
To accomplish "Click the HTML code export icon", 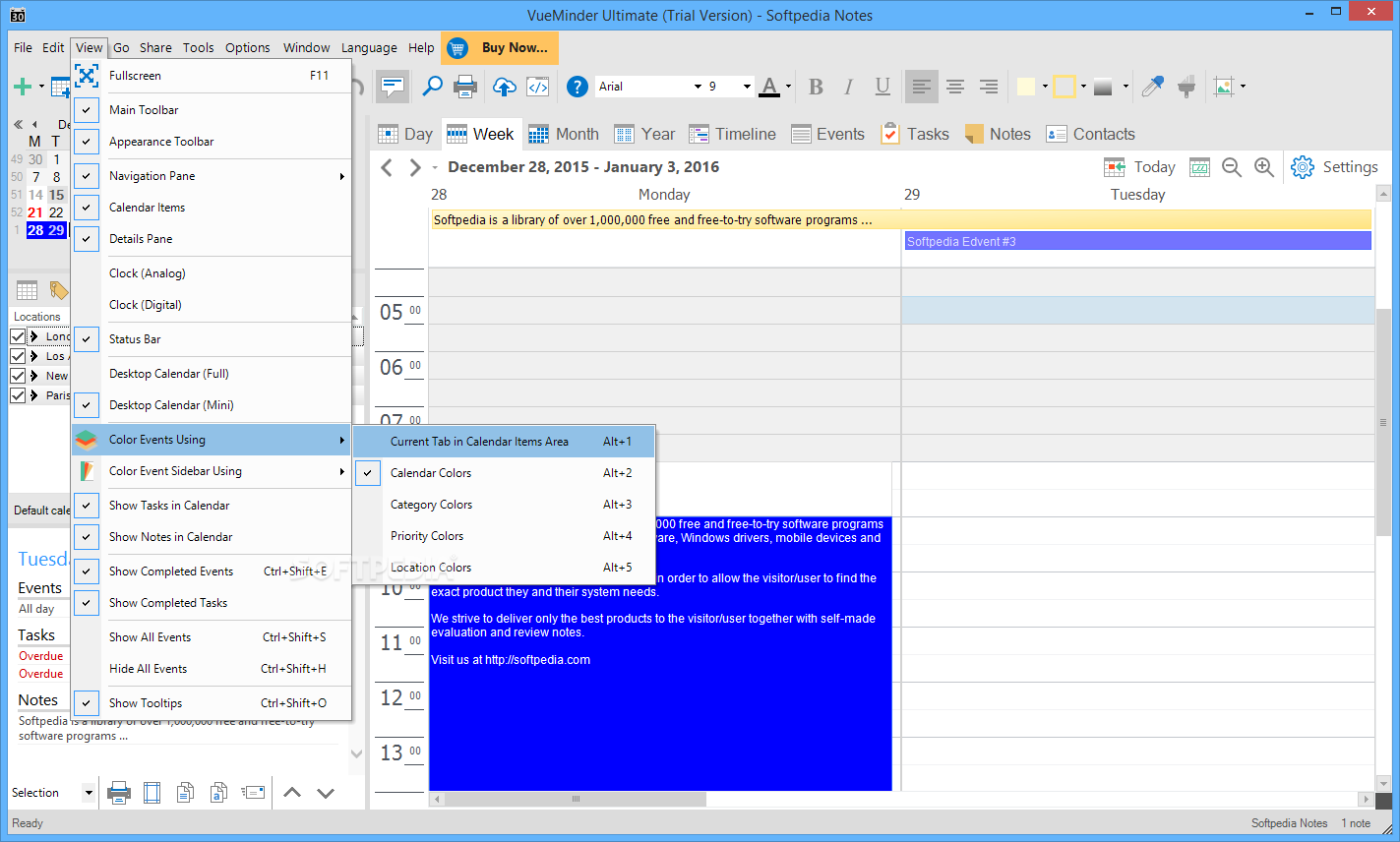I will [537, 87].
